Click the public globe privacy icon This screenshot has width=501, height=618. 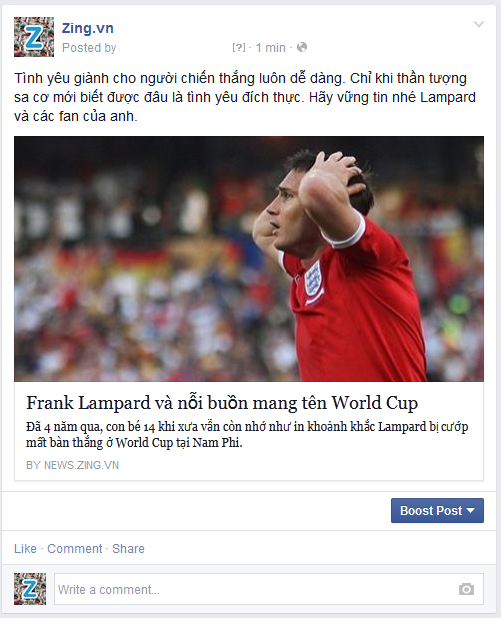point(302,47)
